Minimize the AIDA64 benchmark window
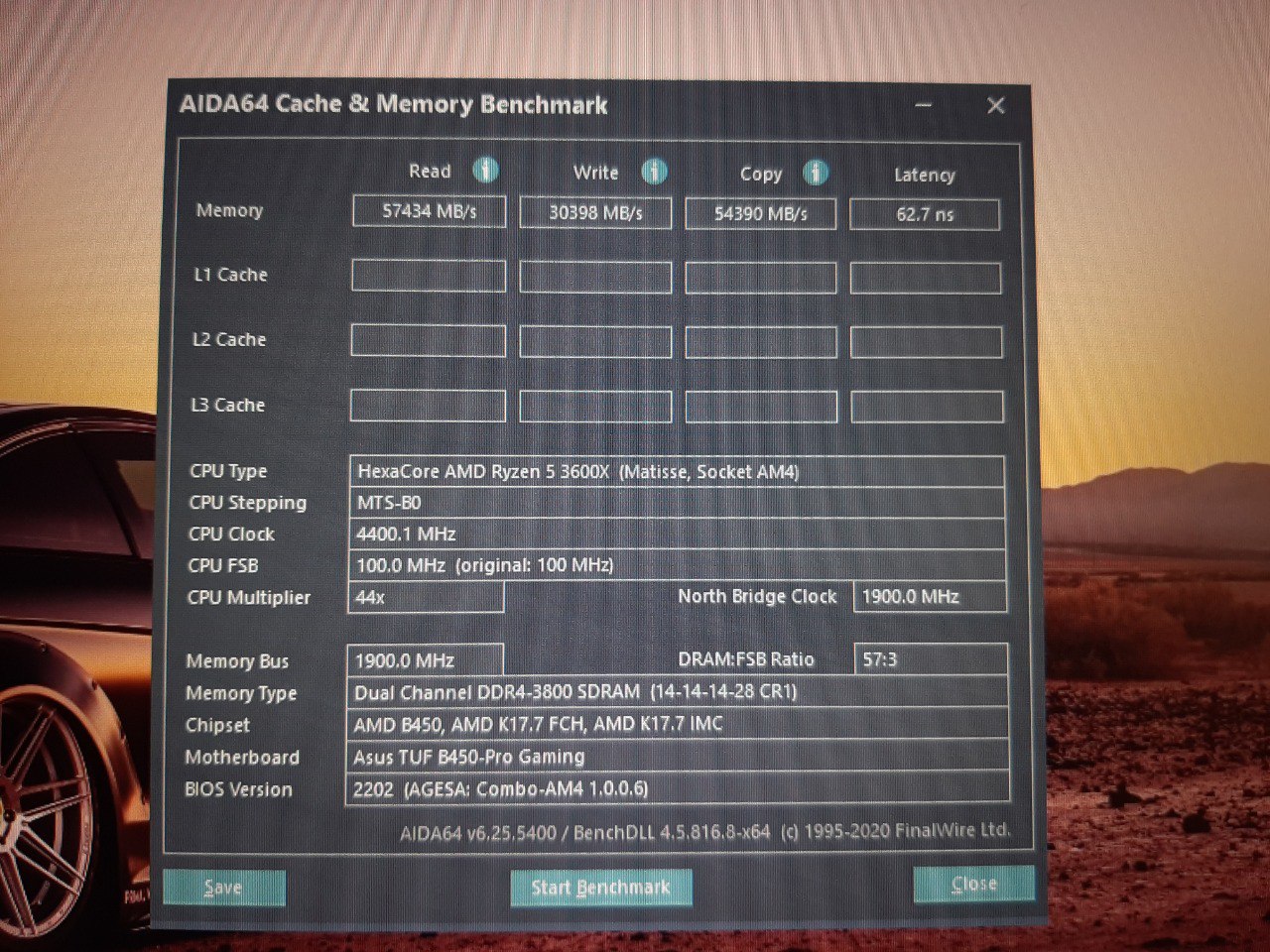Viewport: 1270px width, 952px height. click(924, 104)
